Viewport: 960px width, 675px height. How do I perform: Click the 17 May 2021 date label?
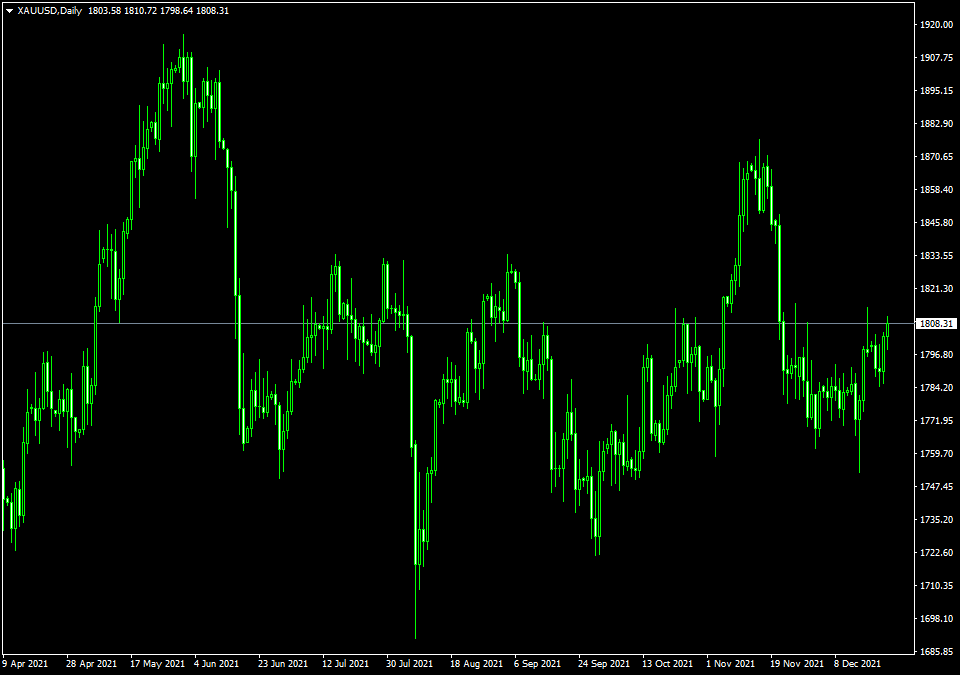pyautogui.click(x=157, y=664)
